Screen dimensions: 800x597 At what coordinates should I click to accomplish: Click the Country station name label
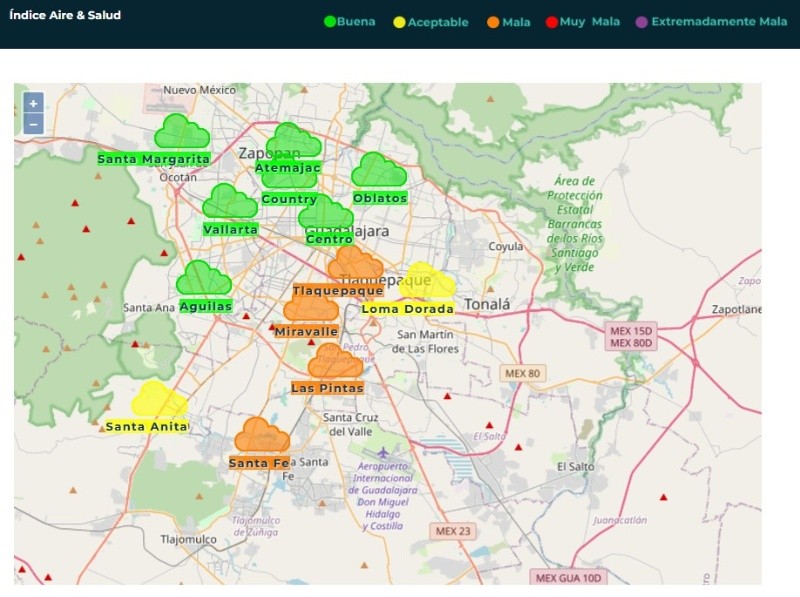[289, 199]
